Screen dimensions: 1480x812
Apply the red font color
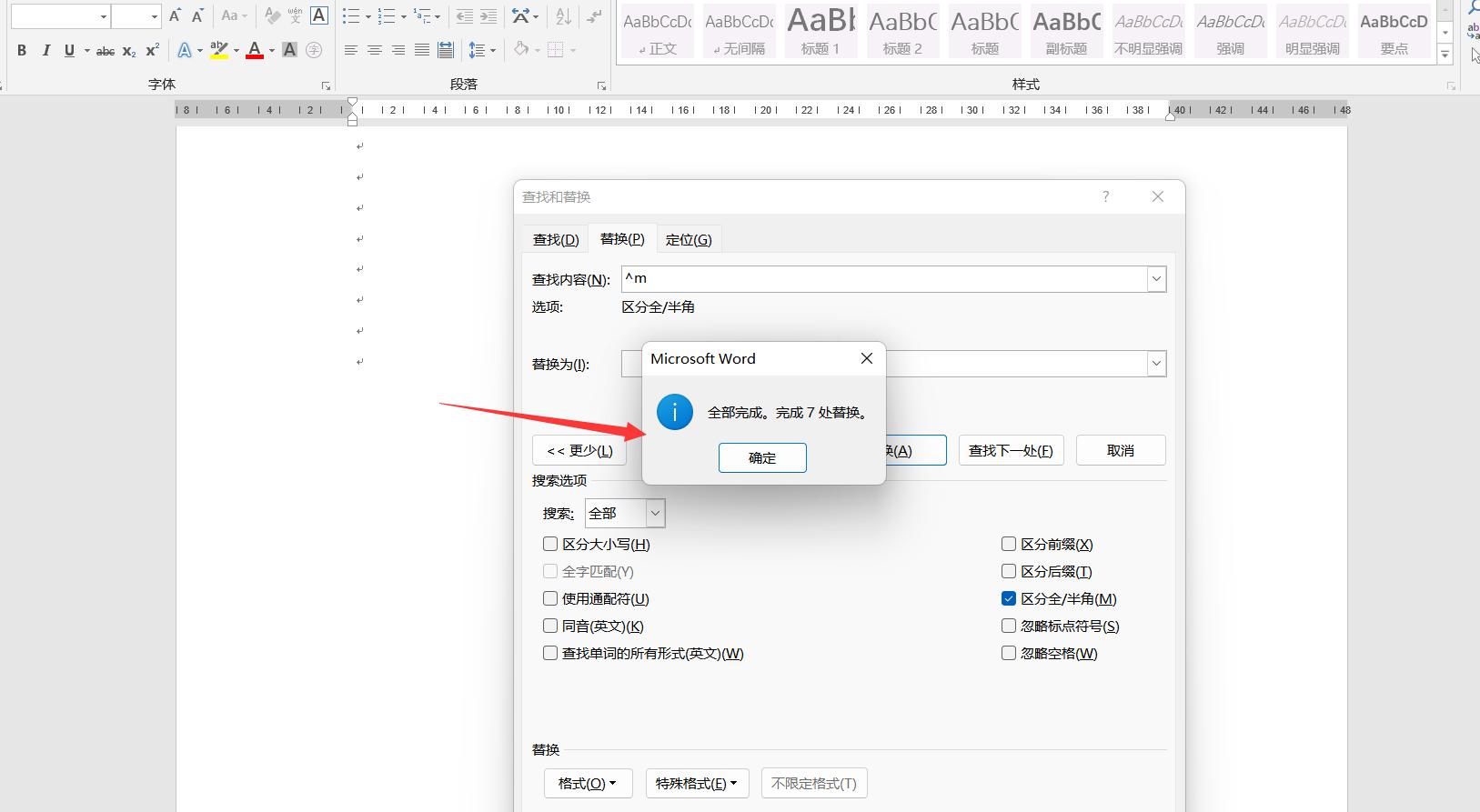(x=255, y=50)
